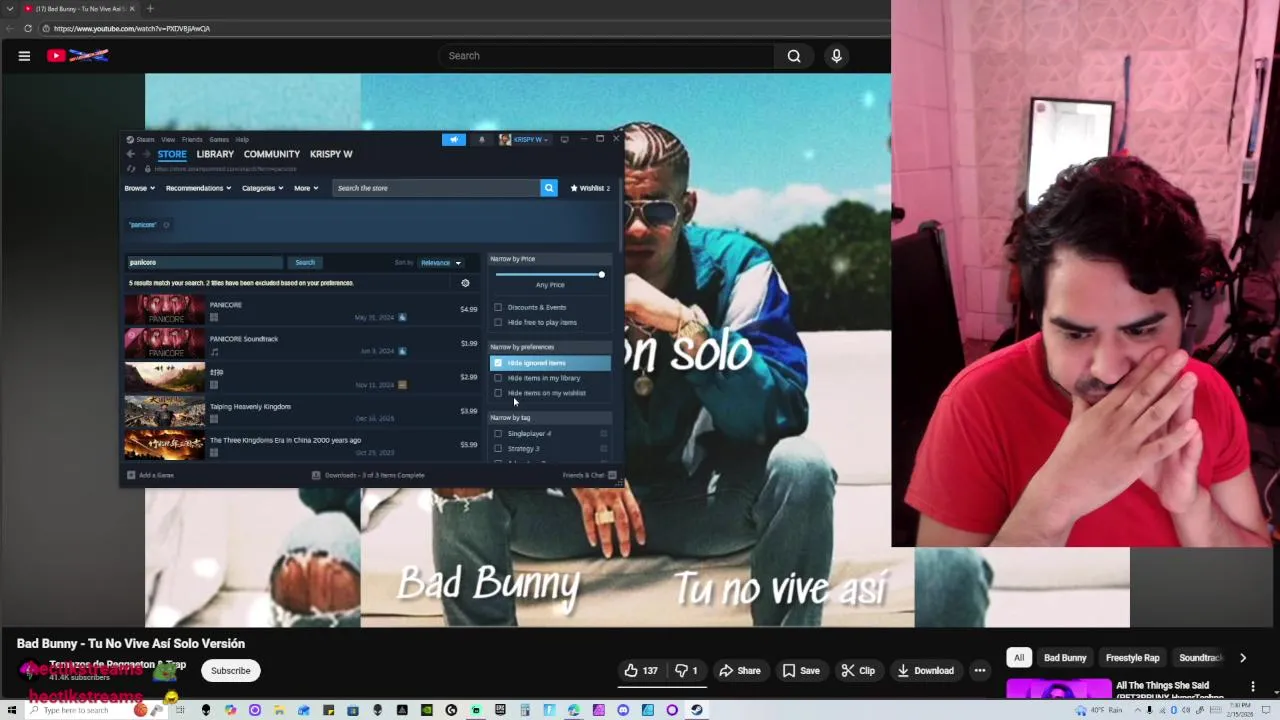Open the Taiping Heavenly Kingdom result
1280x720 pixels.
(x=301, y=411)
